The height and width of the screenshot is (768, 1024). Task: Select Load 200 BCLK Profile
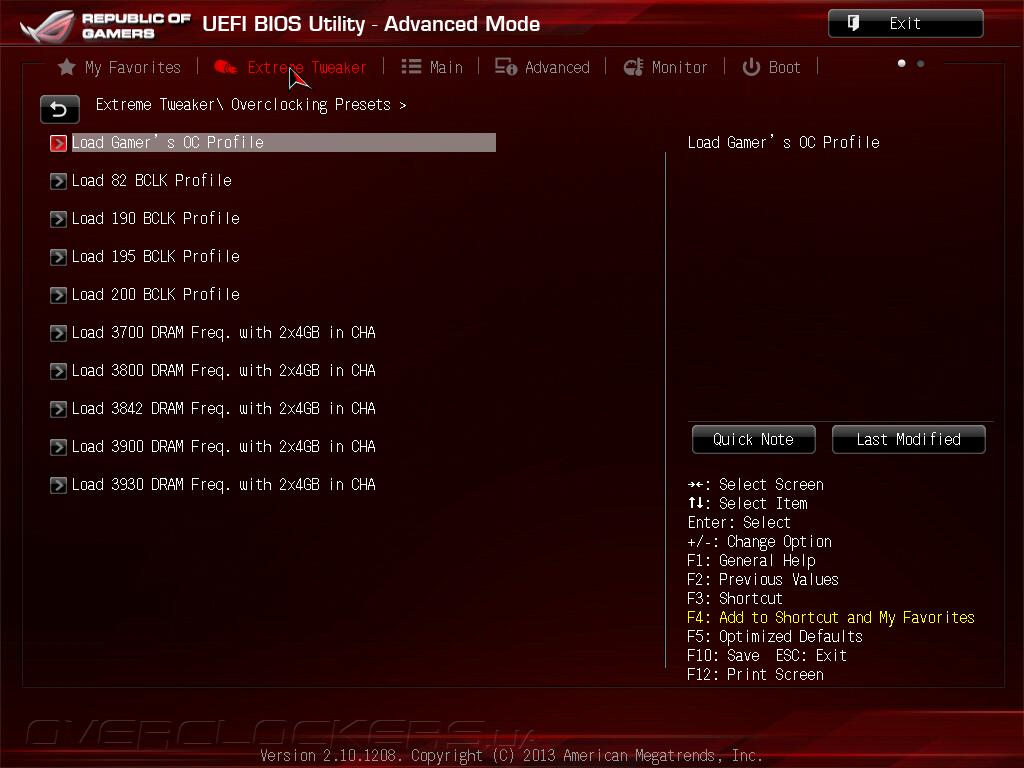155,295
